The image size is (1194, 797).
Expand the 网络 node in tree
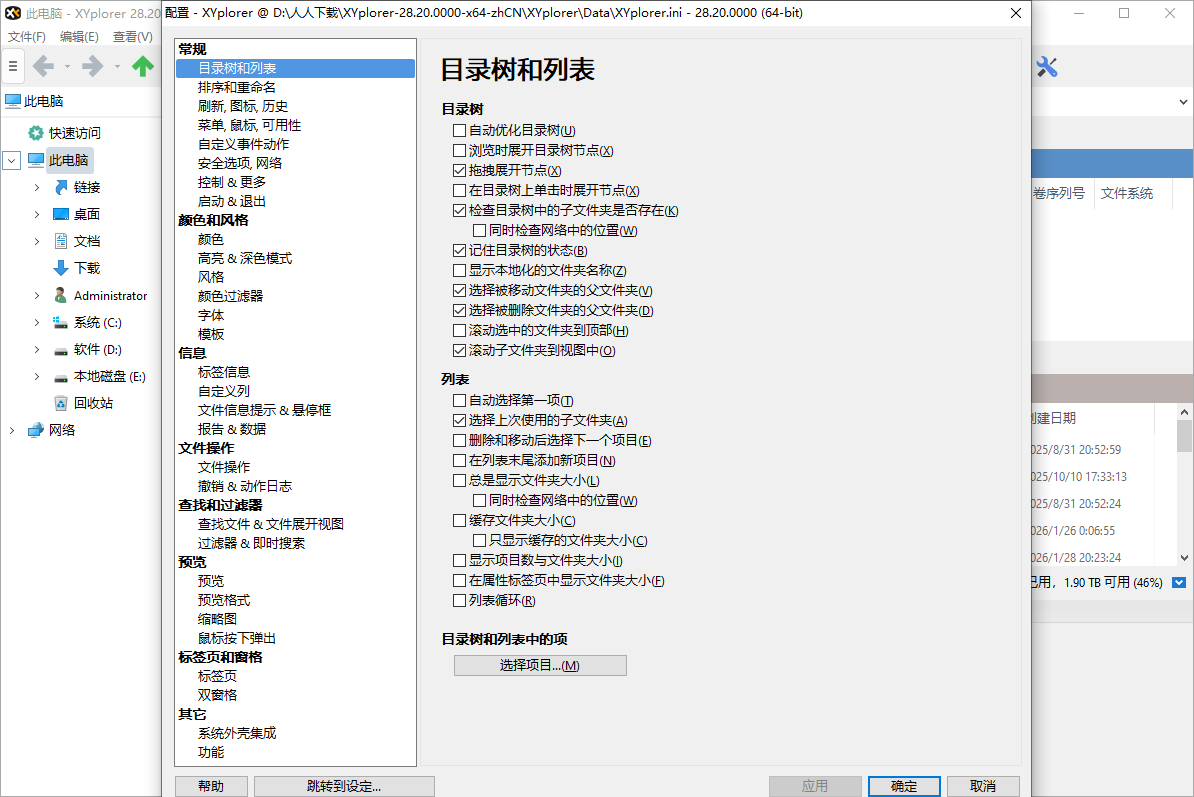pyautogui.click(x=10, y=430)
